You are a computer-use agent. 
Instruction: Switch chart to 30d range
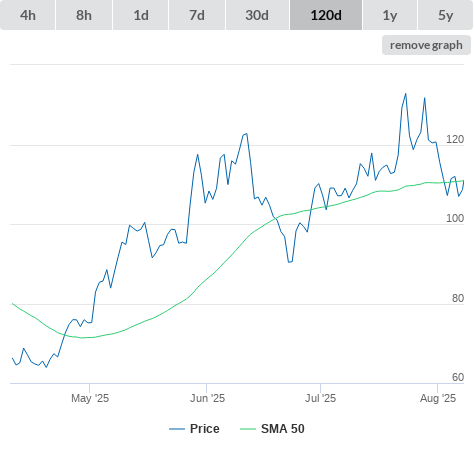point(257,15)
